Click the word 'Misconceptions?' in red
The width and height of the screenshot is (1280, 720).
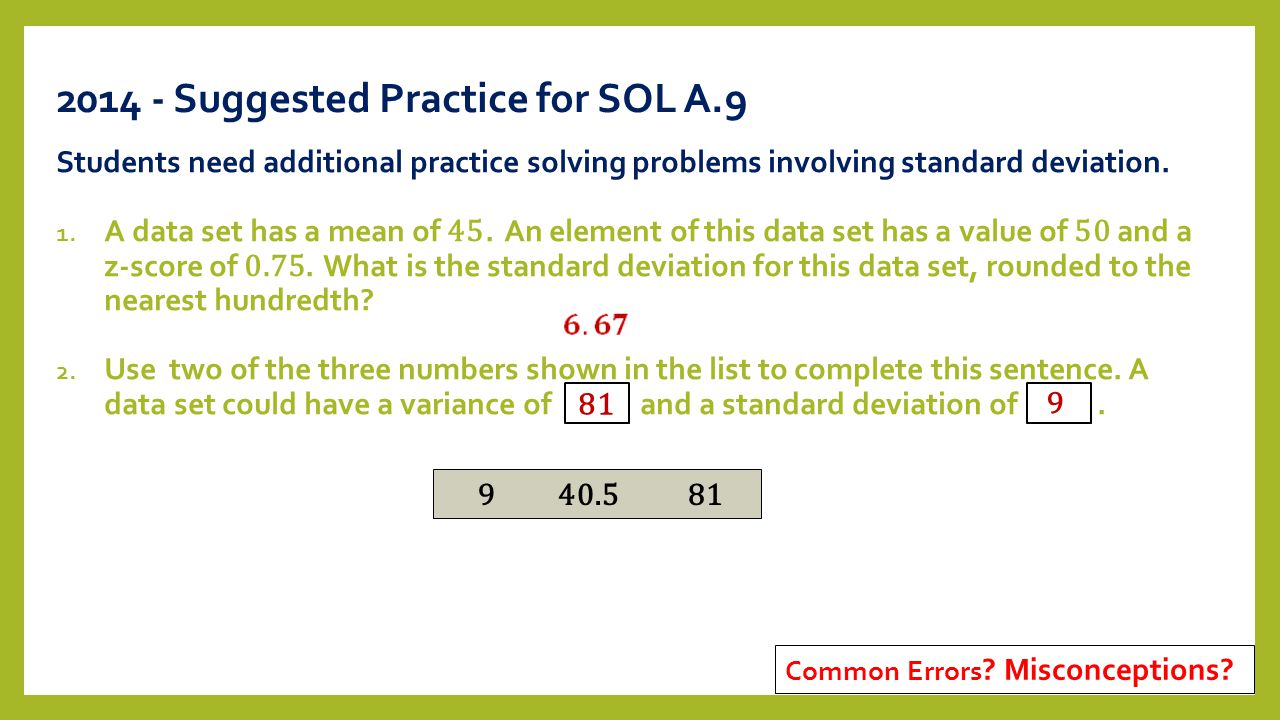(1119, 669)
